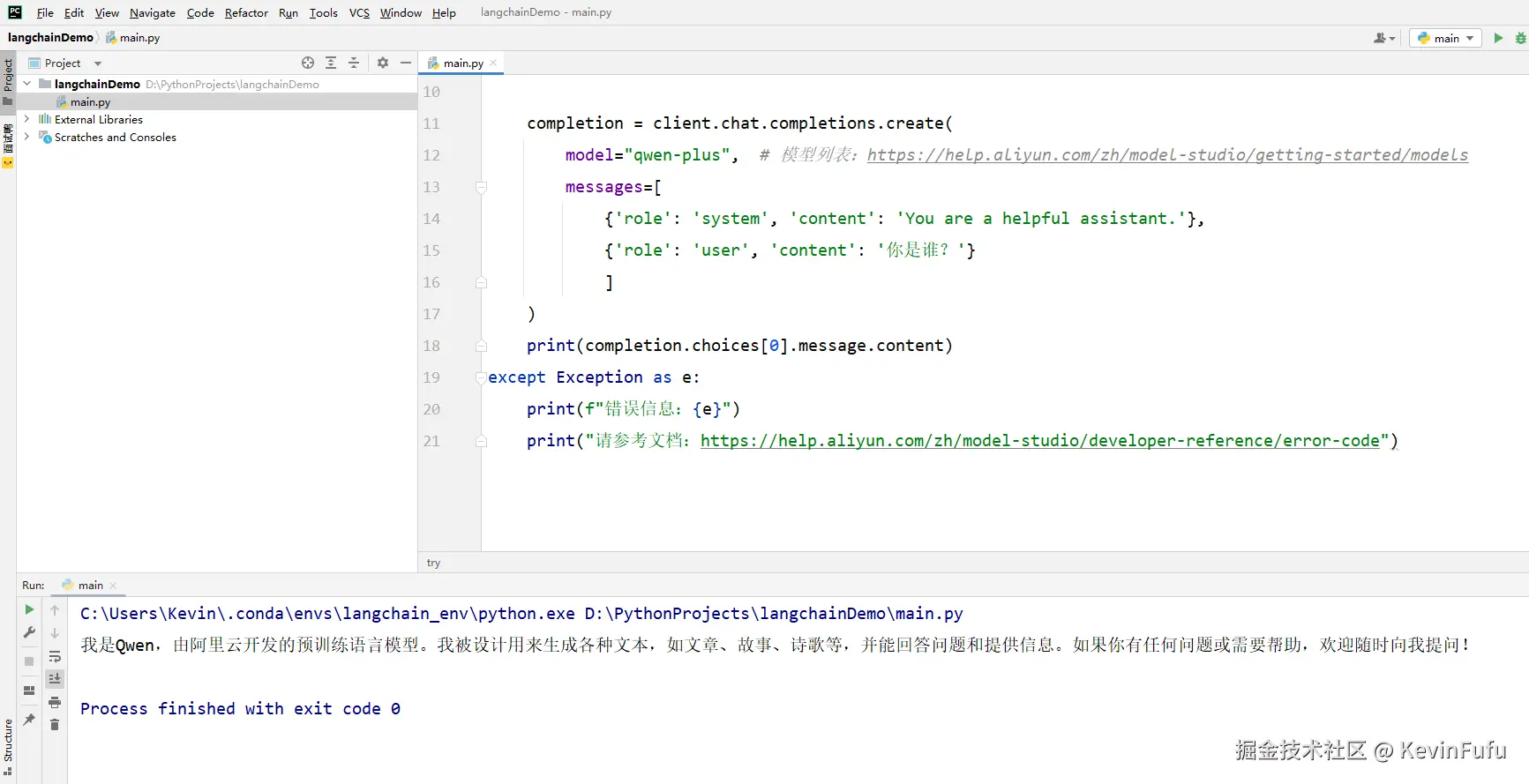Click the Restore Layout icon in Run panel
Image resolution: width=1529 pixels, height=784 pixels.
(x=29, y=691)
